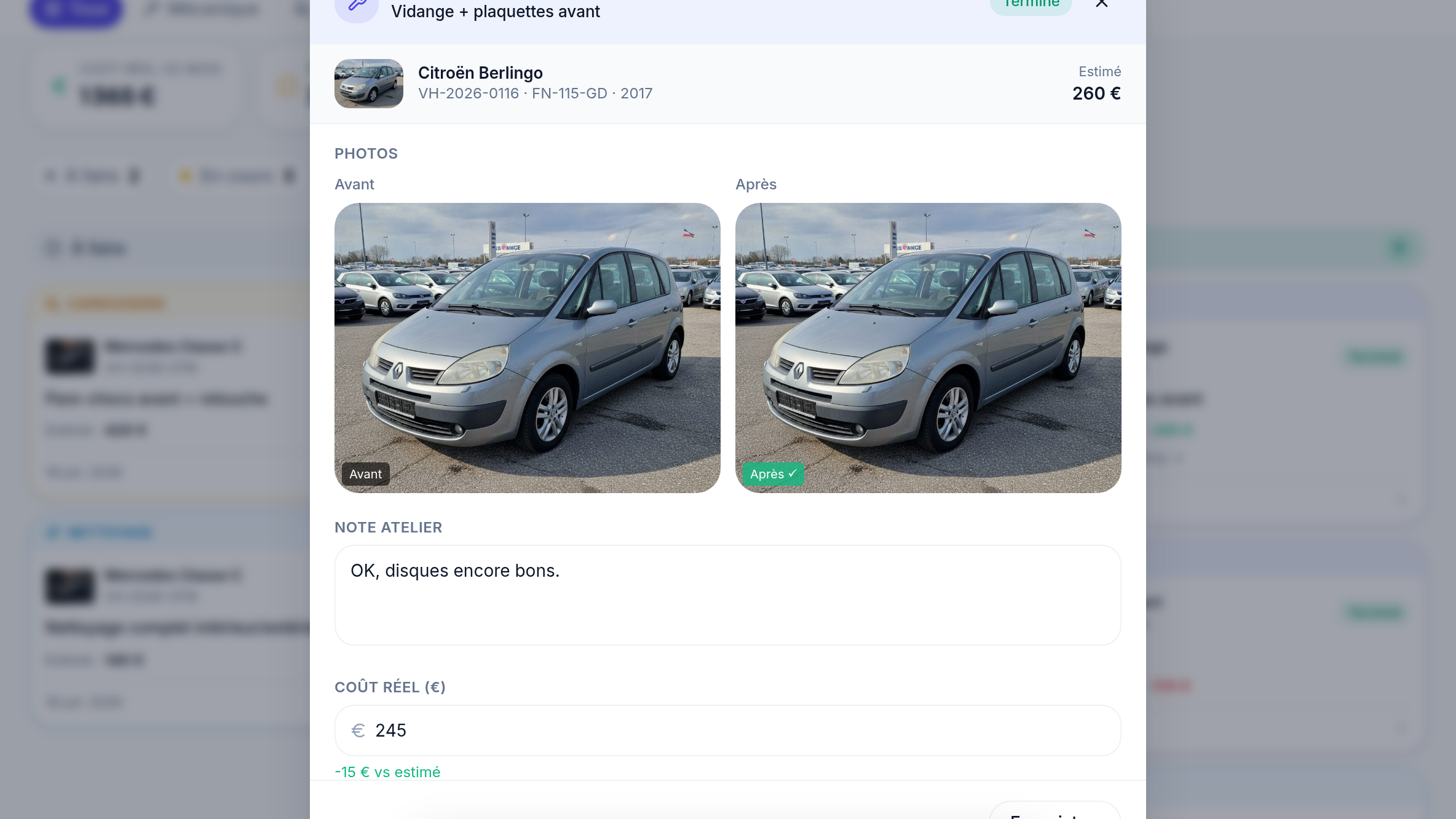Image resolution: width=1456 pixels, height=819 pixels.
Task: Click the euro symbol in the cost field
Action: coord(358,730)
